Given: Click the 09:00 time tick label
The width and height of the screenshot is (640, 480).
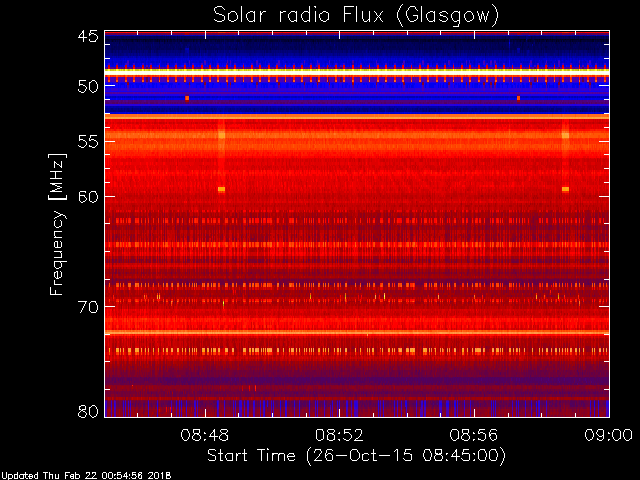Looking at the screenshot, I should tap(609, 435).
